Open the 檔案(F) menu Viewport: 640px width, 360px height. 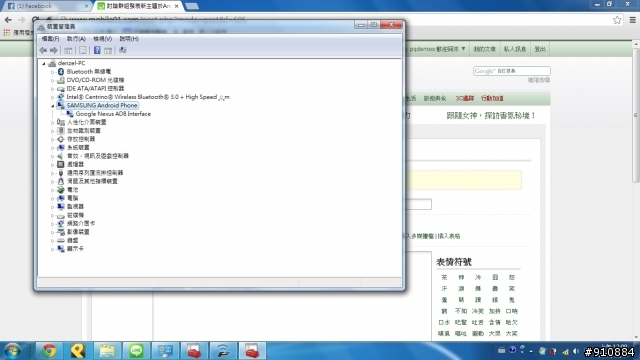[50, 39]
